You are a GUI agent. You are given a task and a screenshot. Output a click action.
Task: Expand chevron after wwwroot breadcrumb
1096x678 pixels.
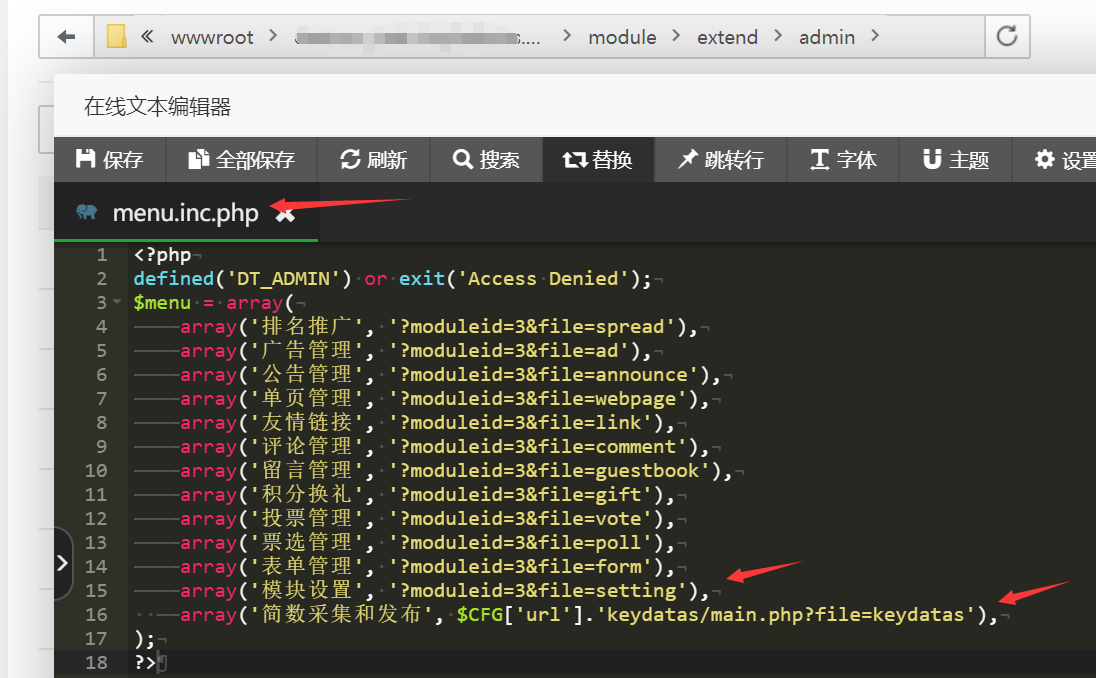273,35
